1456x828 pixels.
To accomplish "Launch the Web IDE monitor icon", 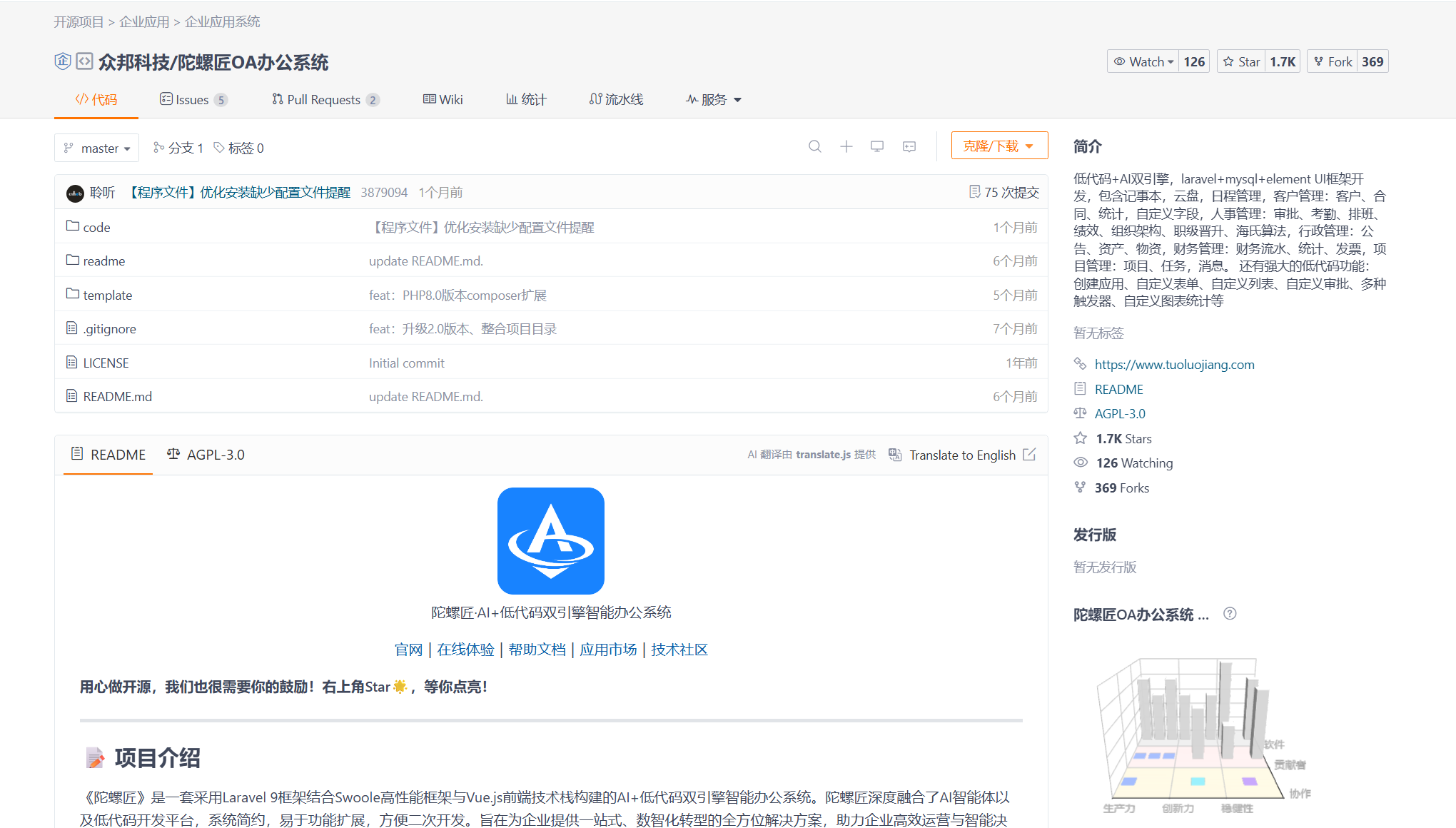I will point(877,146).
